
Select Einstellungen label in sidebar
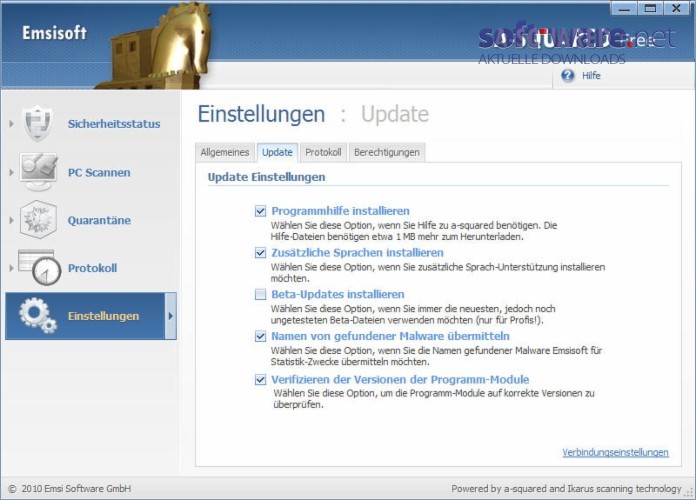103,316
